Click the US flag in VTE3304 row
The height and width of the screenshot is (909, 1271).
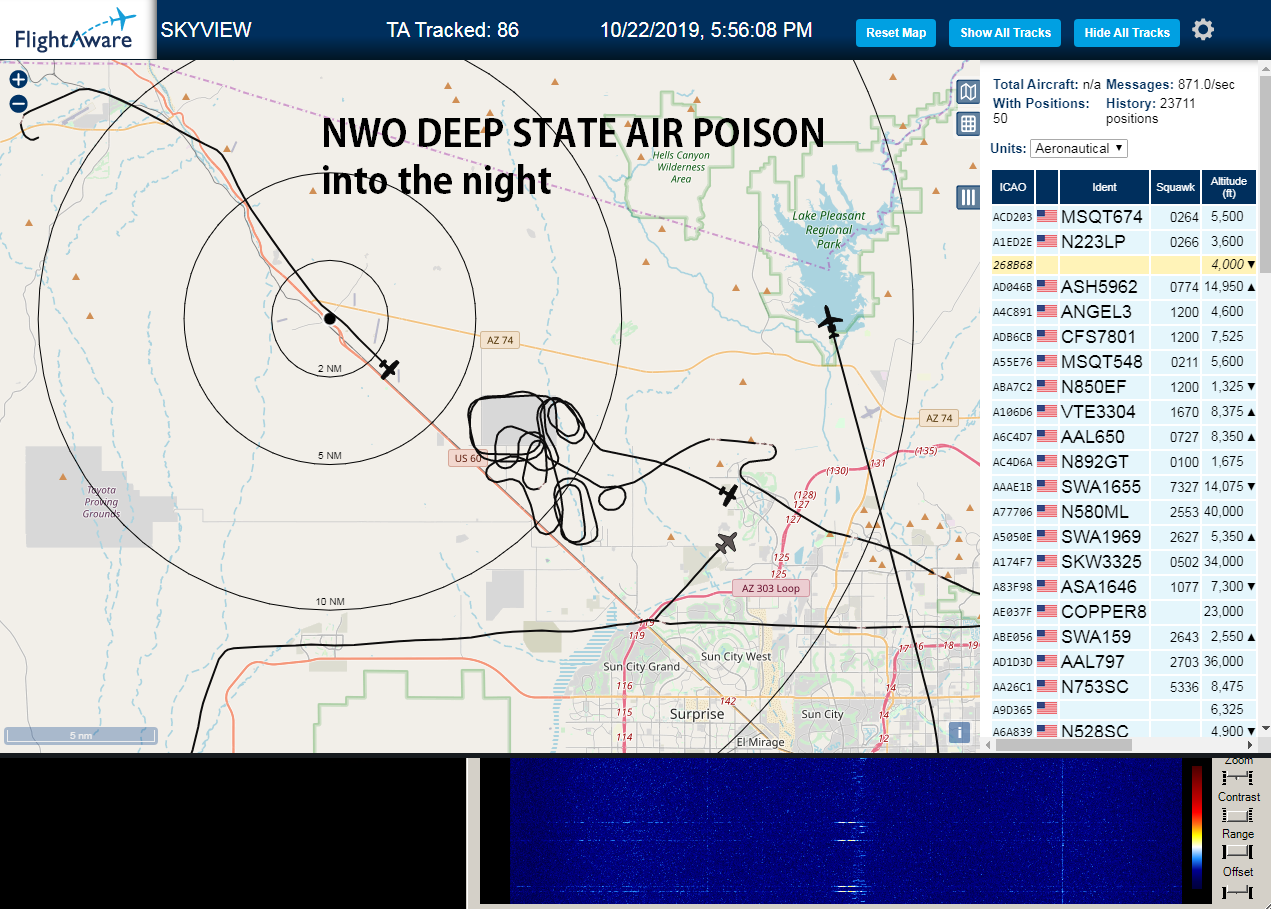pyautogui.click(x=1047, y=411)
